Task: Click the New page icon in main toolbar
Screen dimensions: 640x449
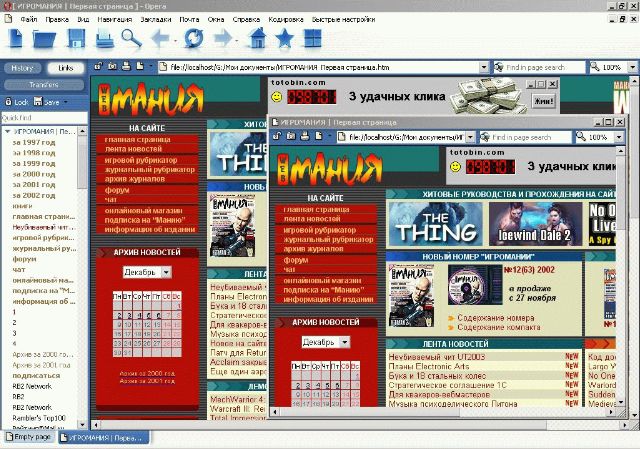Action: (x=16, y=39)
